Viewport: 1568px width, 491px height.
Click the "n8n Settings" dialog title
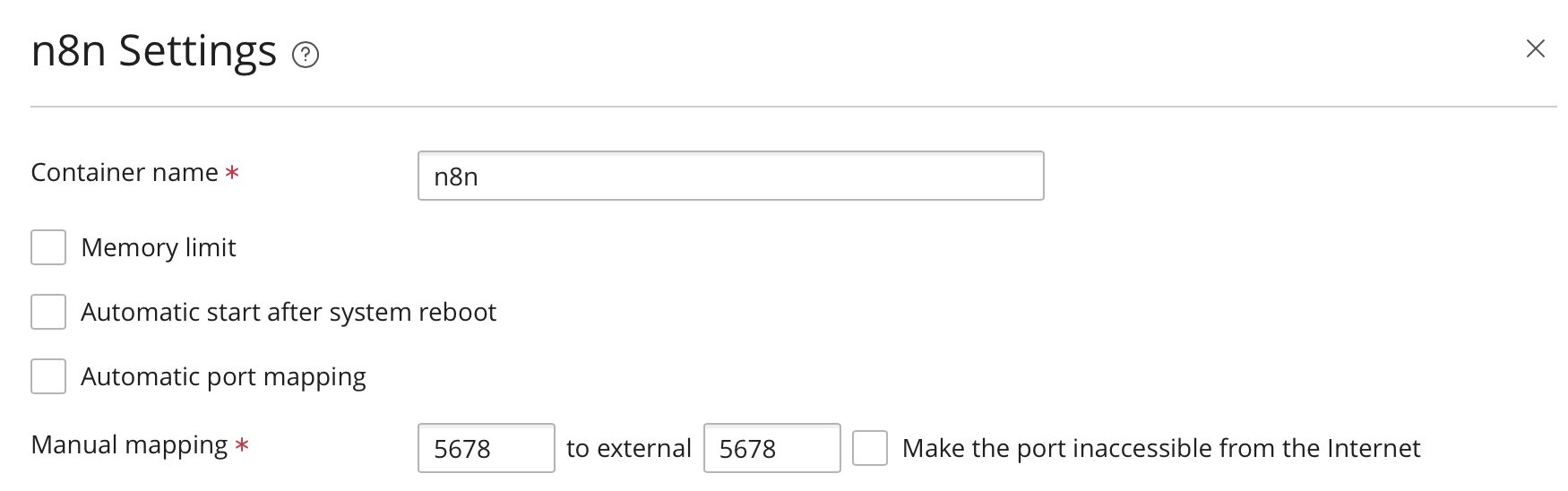pyautogui.click(x=154, y=51)
